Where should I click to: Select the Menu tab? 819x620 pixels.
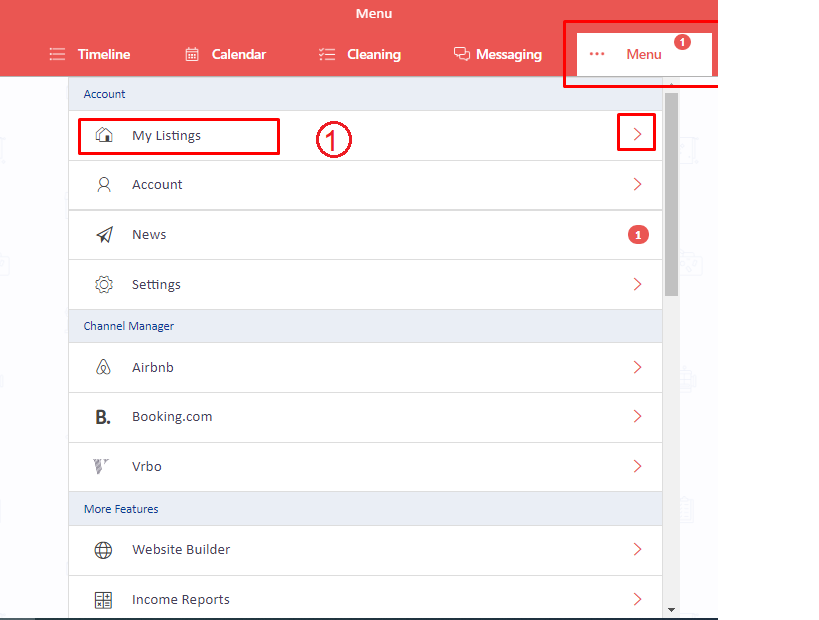(x=644, y=54)
